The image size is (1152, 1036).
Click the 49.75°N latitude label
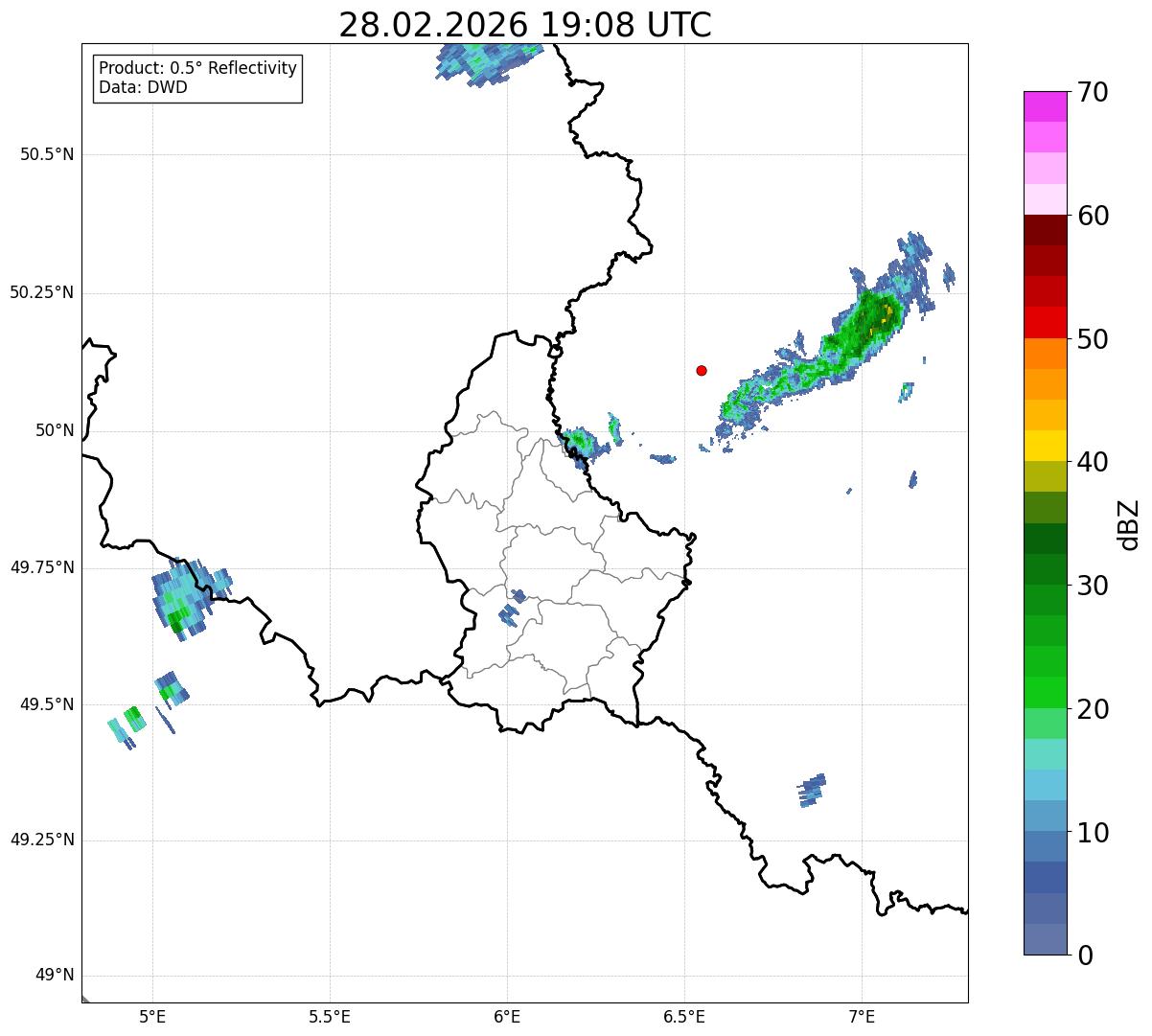[42, 567]
